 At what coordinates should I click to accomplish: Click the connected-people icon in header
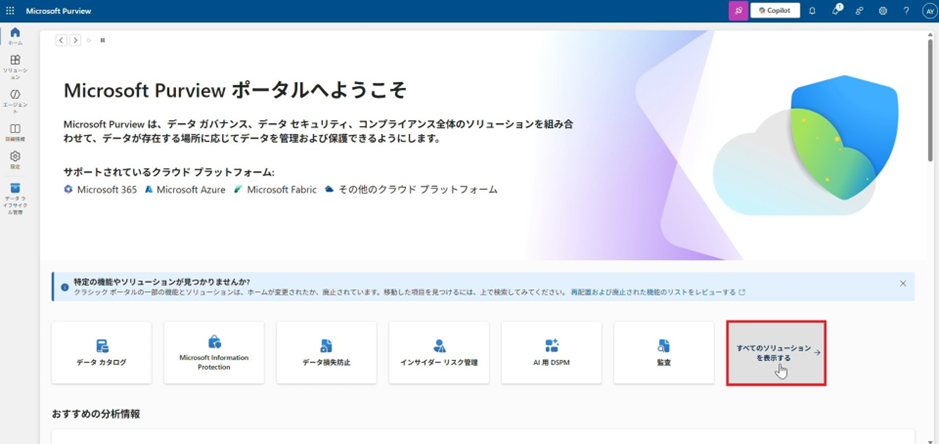pos(859,11)
